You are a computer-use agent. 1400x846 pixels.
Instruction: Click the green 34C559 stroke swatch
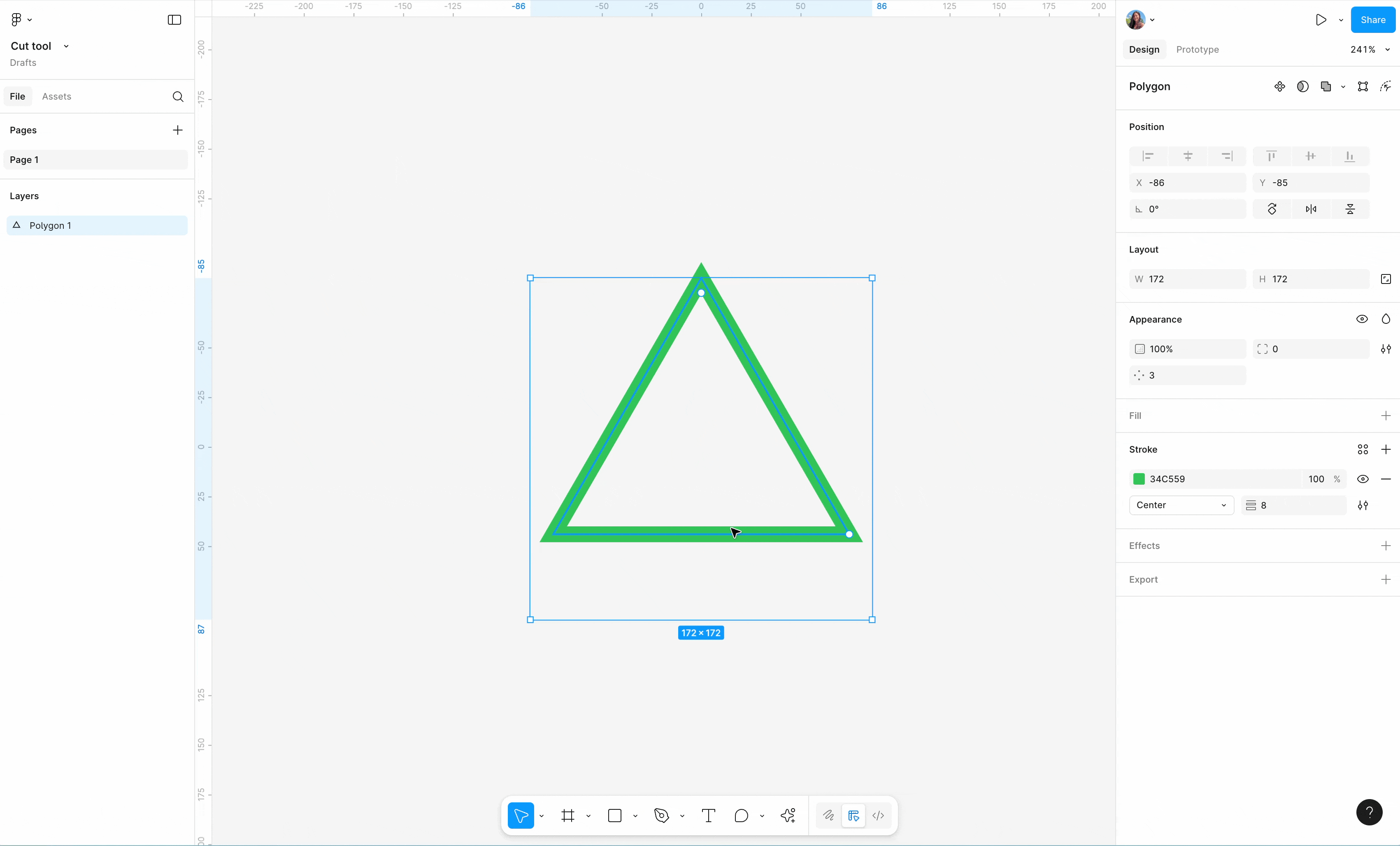[x=1139, y=479]
